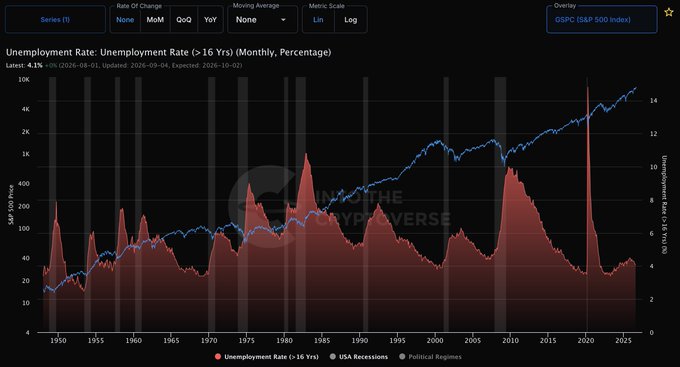
Task: Click the 2010 label on the x-axis
Action: click(x=510, y=341)
